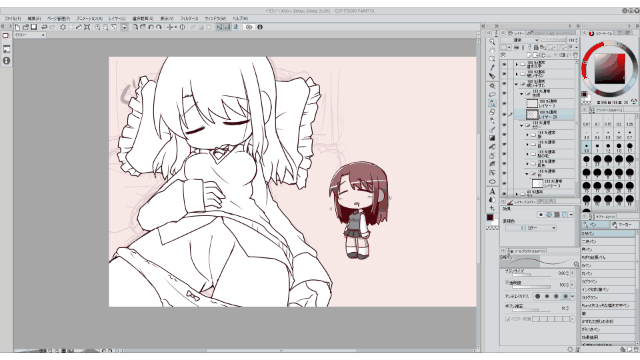The width and height of the screenshot is (640, 360).
Task: Toggle the vector eraser checkbox in tool property
Action: point(508,319)
